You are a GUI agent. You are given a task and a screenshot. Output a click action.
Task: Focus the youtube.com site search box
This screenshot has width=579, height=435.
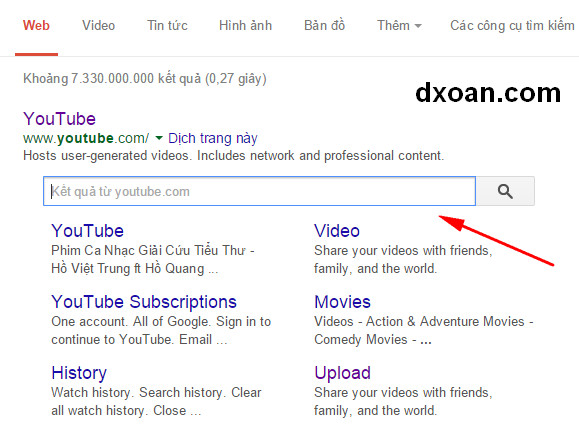click(x=259, y=191)
